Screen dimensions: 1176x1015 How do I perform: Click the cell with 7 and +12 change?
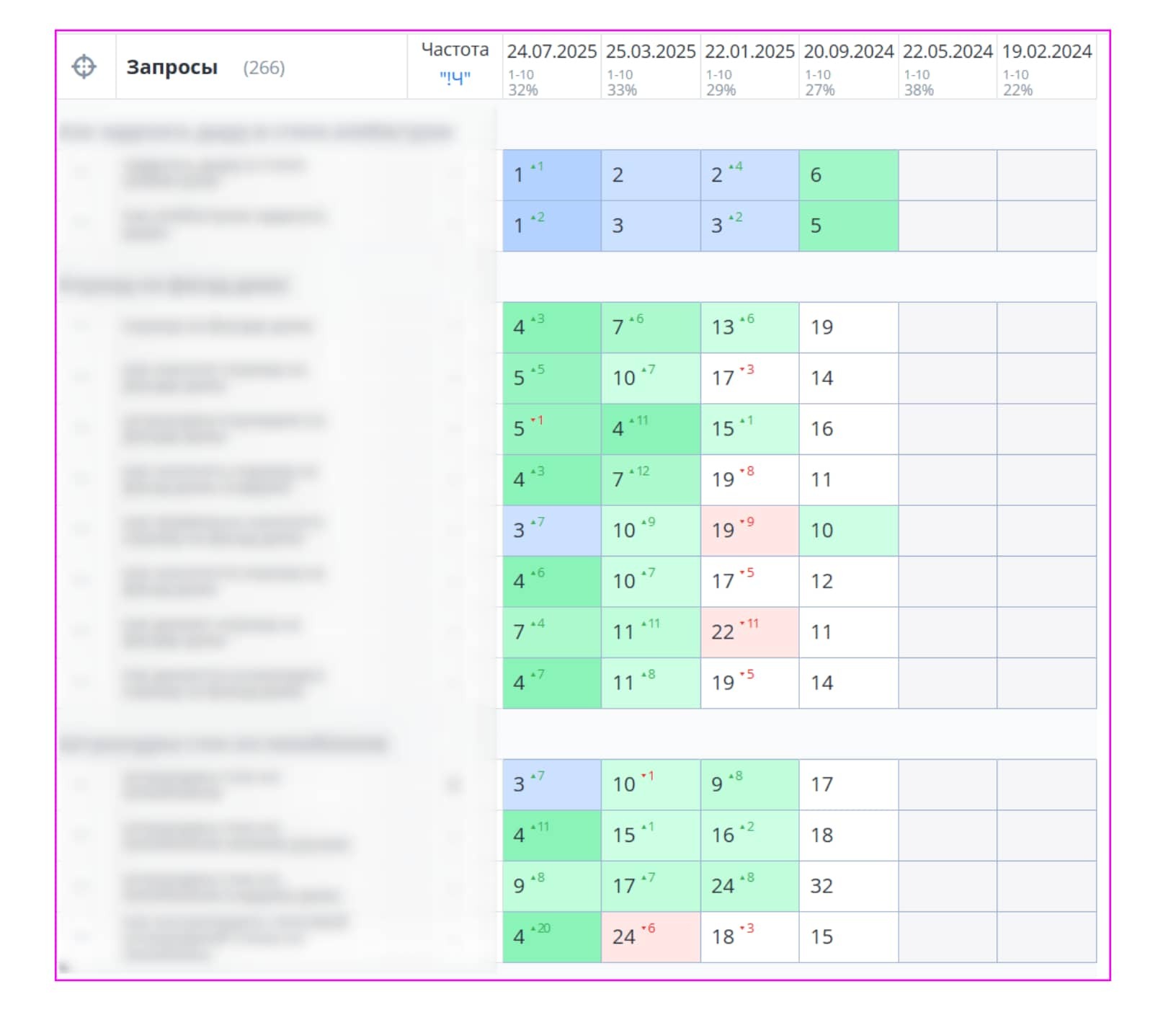tap(650, 479)
